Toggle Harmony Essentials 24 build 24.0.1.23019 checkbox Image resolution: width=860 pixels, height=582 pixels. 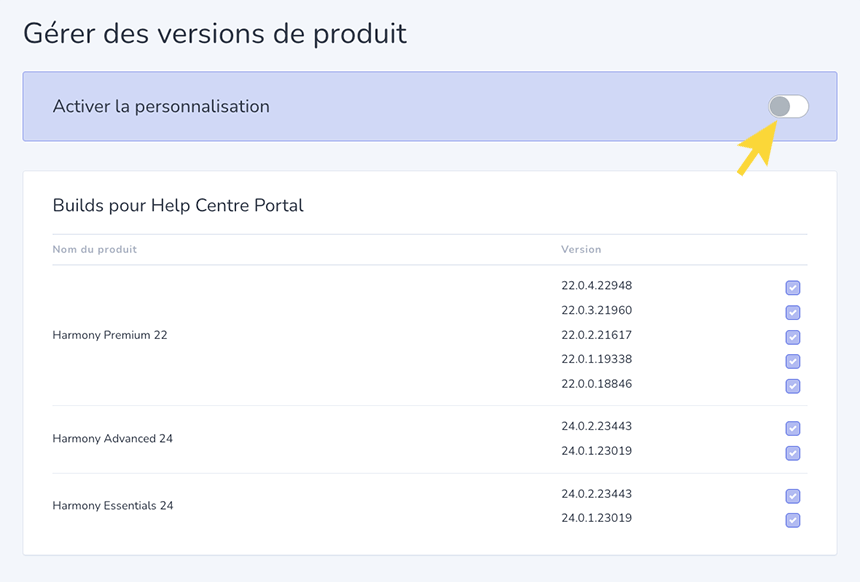(793, 520)
